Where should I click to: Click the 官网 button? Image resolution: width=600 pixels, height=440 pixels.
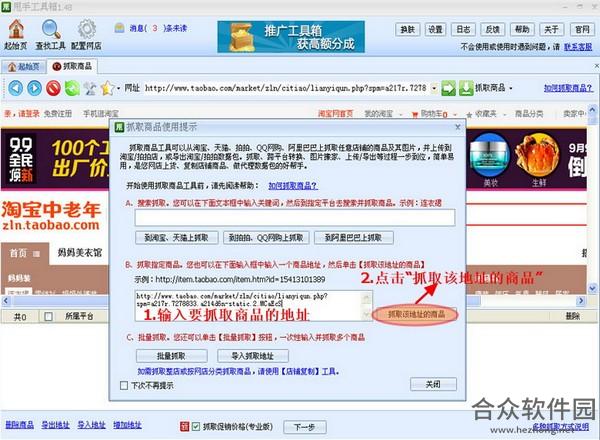(x=582, y=29)
